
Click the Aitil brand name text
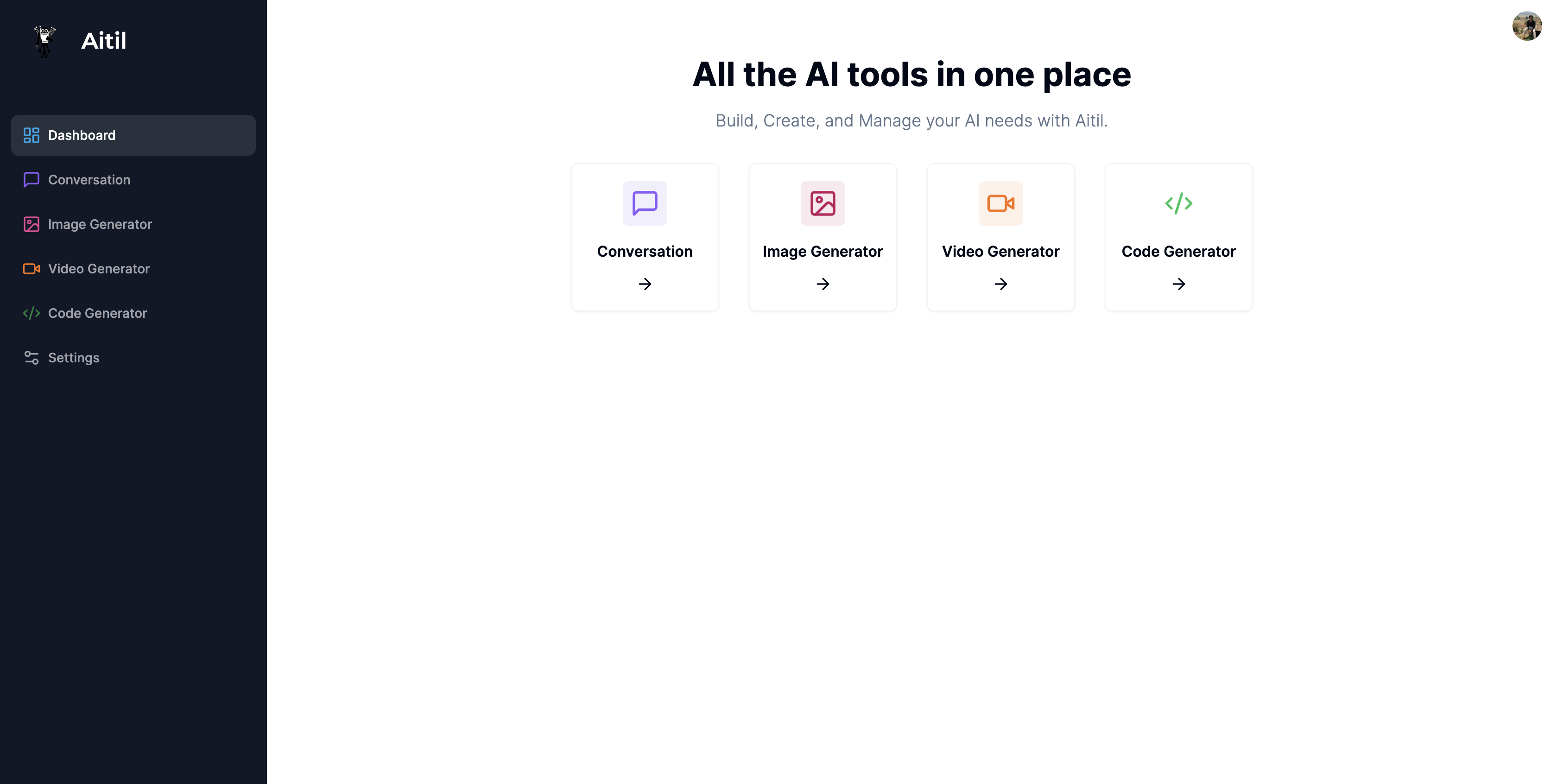coord(103,41)
